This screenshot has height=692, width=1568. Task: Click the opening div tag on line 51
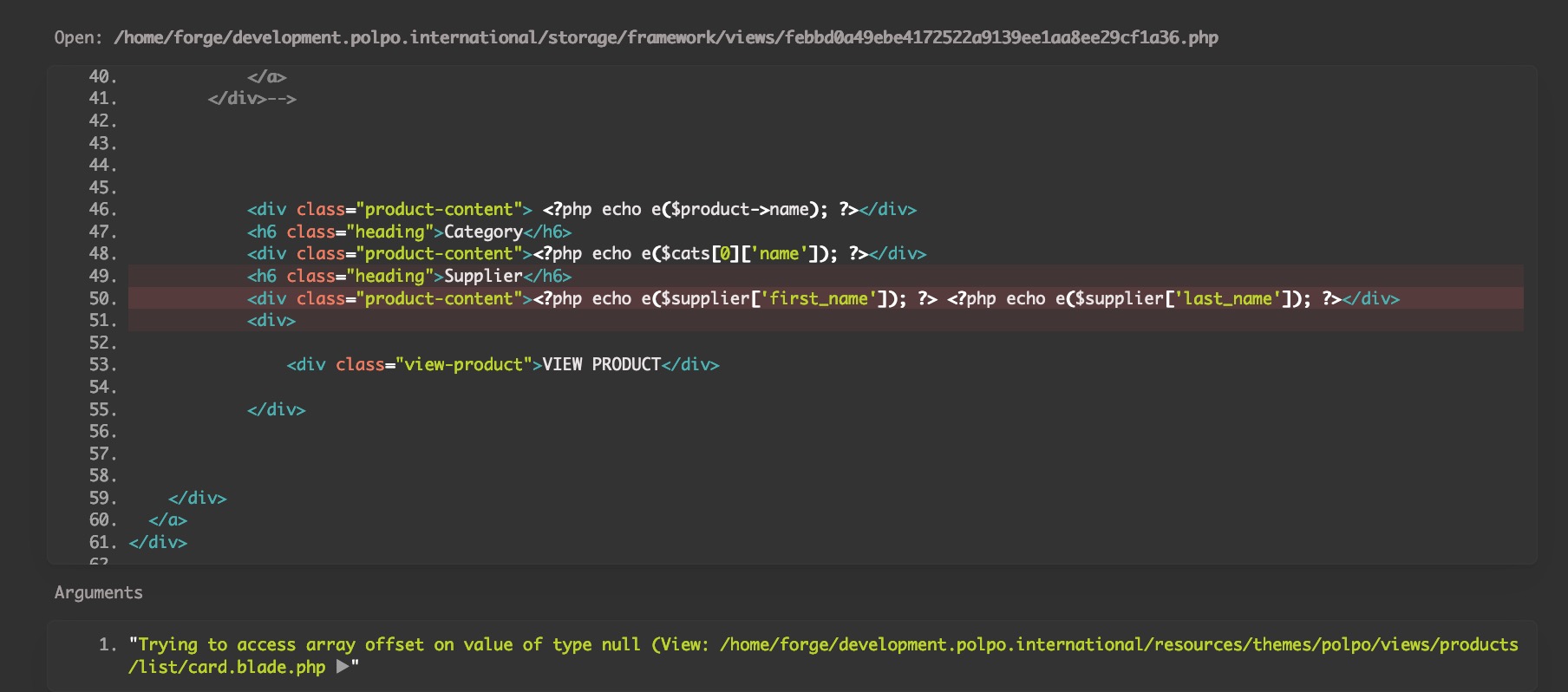(x=271, y=320)
